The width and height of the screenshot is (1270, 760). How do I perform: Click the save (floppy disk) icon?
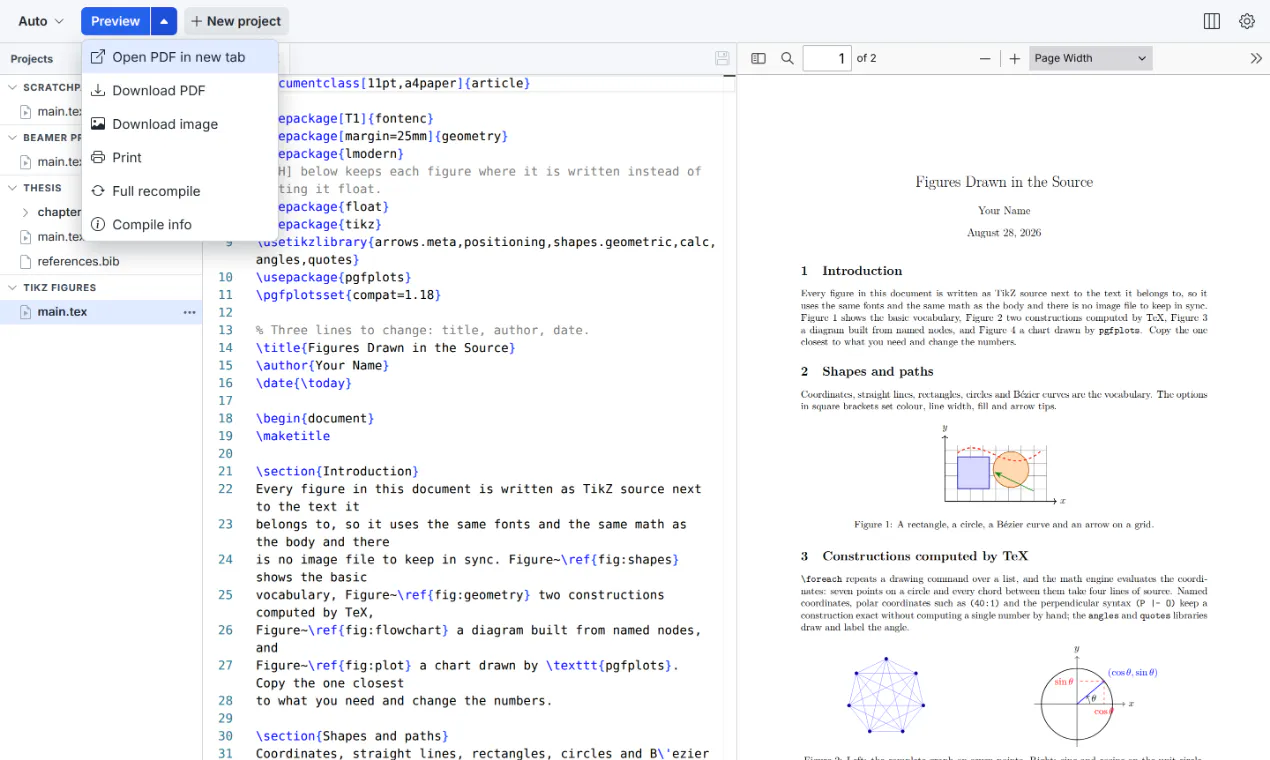722,58
